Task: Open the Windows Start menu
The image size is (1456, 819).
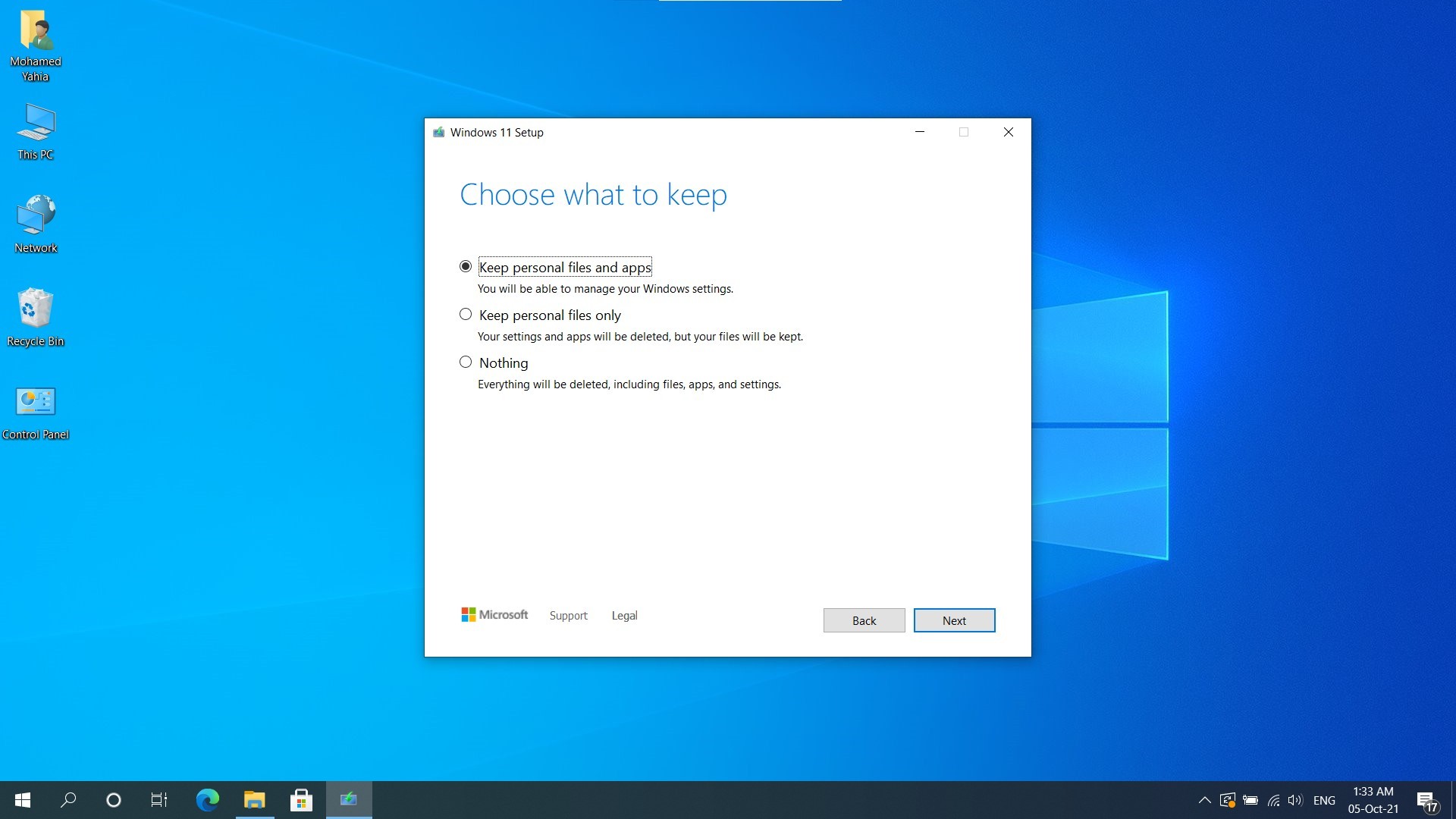Action: pos(23,800)
